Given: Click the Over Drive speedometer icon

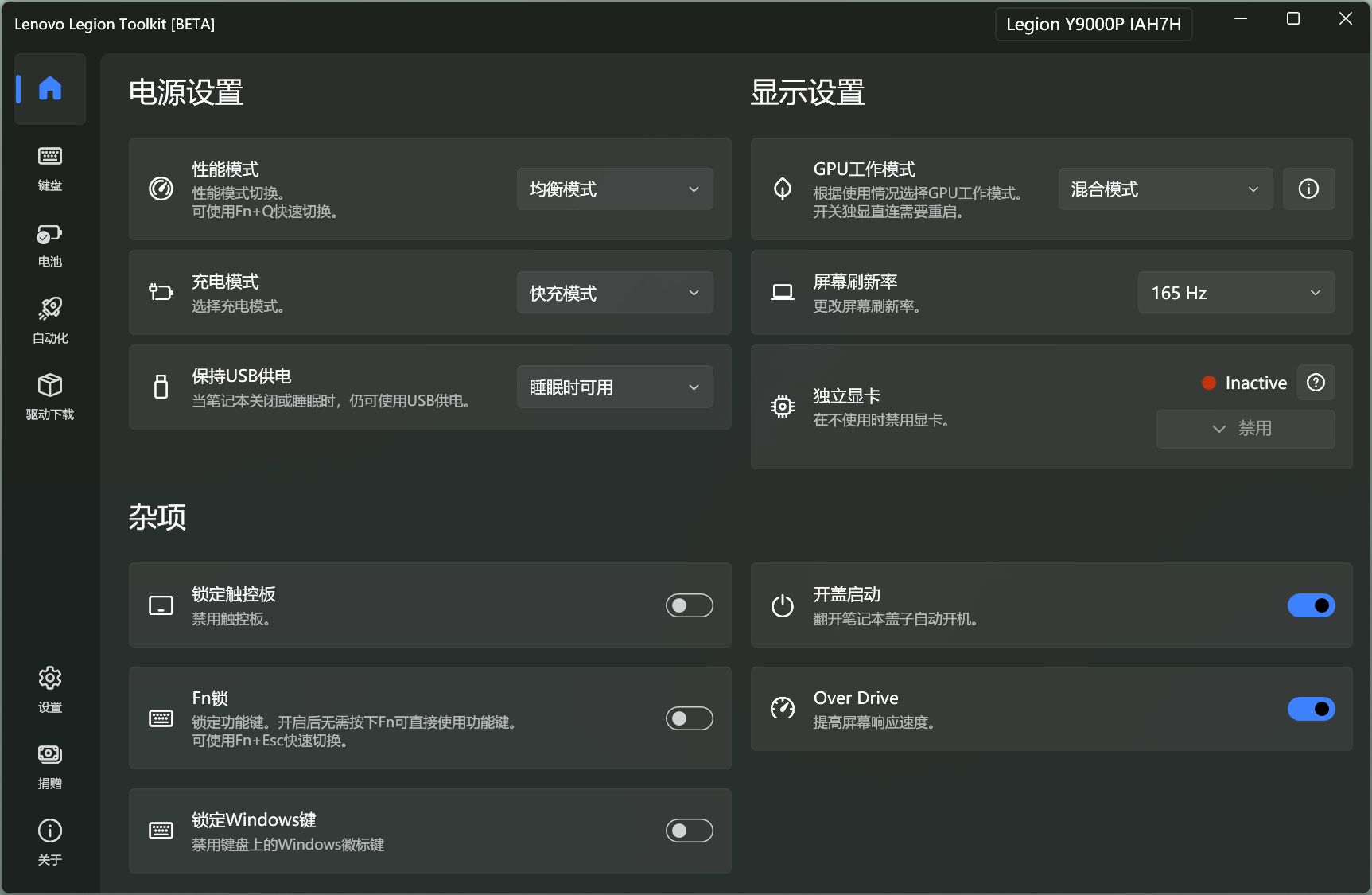Looking at the screenshot, I should (x=783, y=708).
